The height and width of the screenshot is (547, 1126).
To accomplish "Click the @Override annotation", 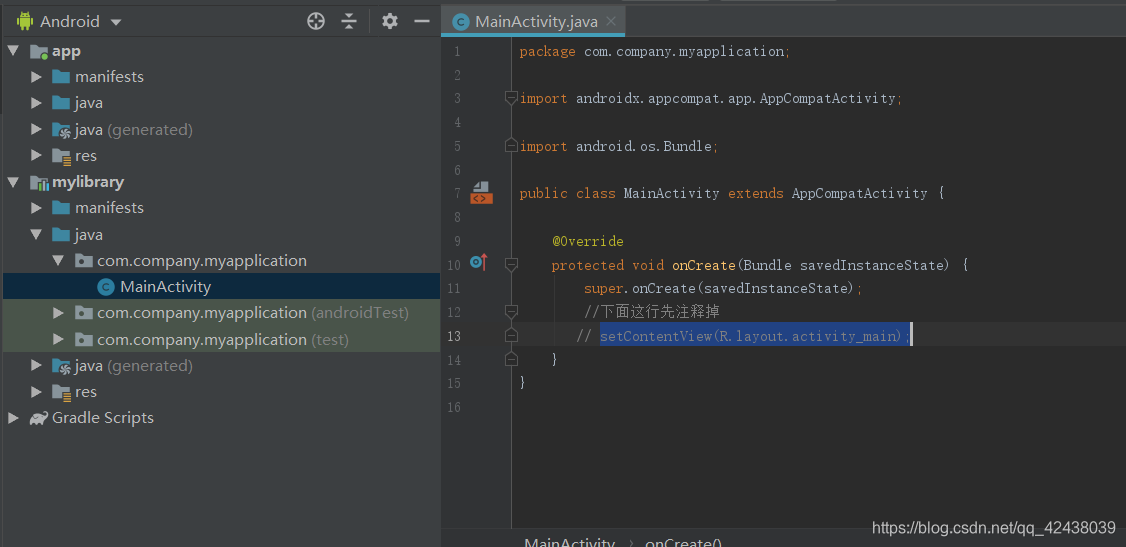I will (x=587, y=241).
